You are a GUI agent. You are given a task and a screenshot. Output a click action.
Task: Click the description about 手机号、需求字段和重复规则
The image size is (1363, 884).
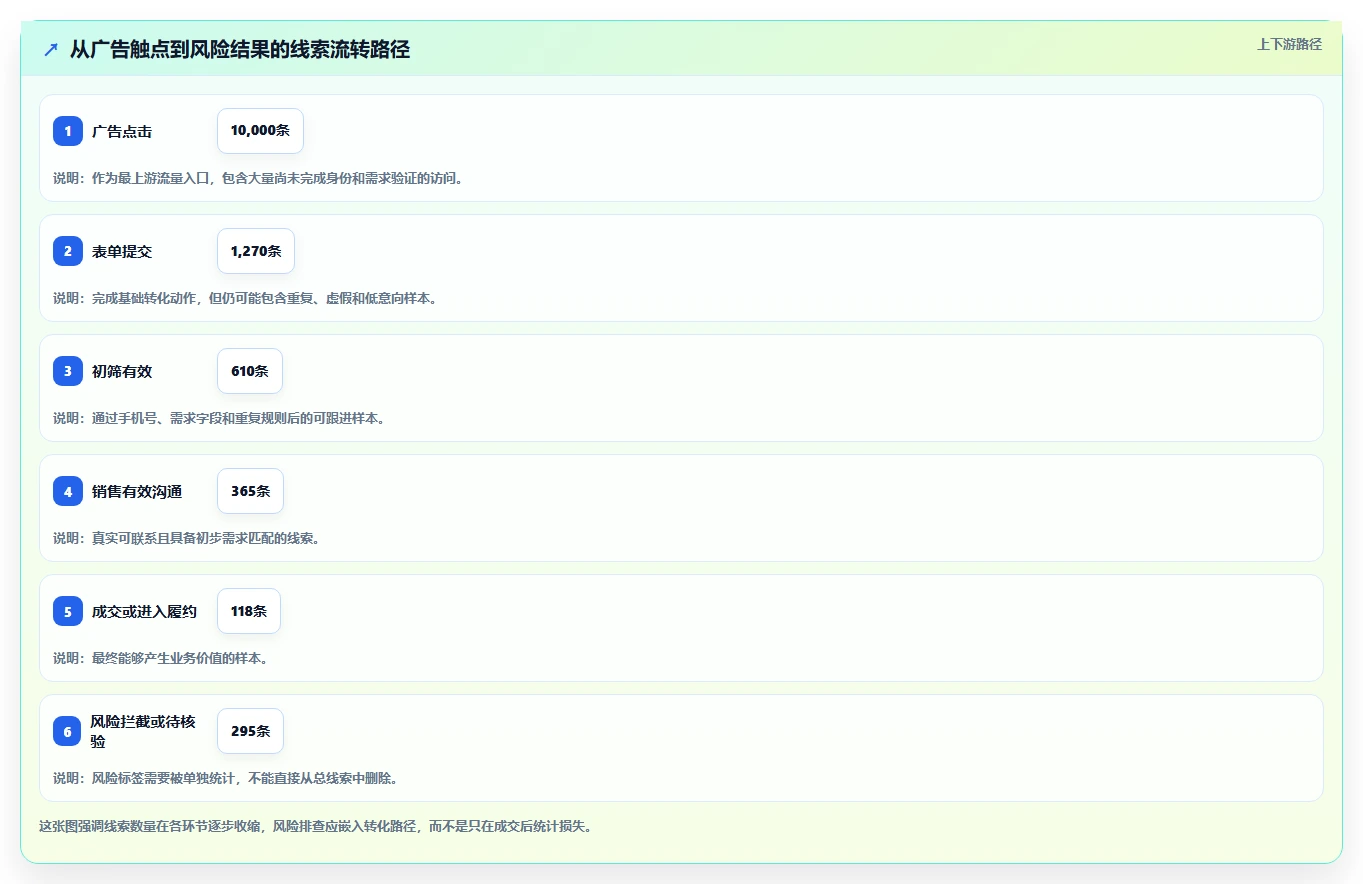point(219,418)
